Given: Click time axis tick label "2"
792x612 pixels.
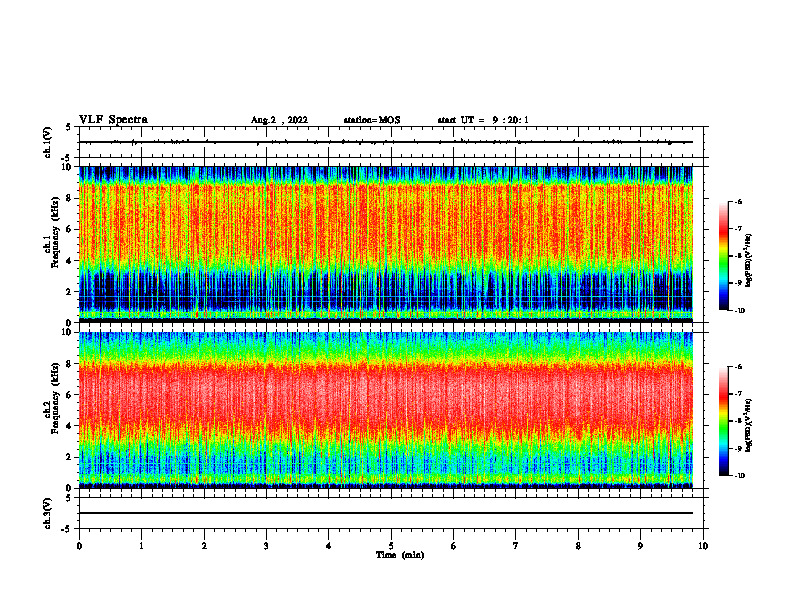Looking at the screenshot, I should click(204, 546).
